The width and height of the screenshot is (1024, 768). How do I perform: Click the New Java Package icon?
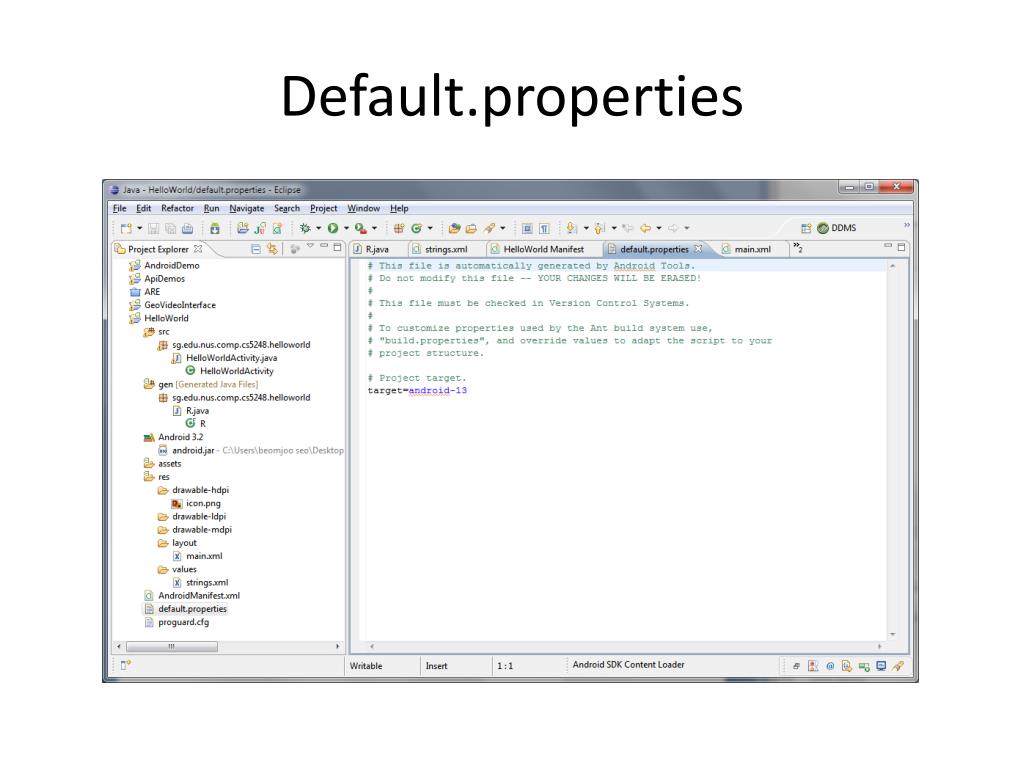(399, 228)
